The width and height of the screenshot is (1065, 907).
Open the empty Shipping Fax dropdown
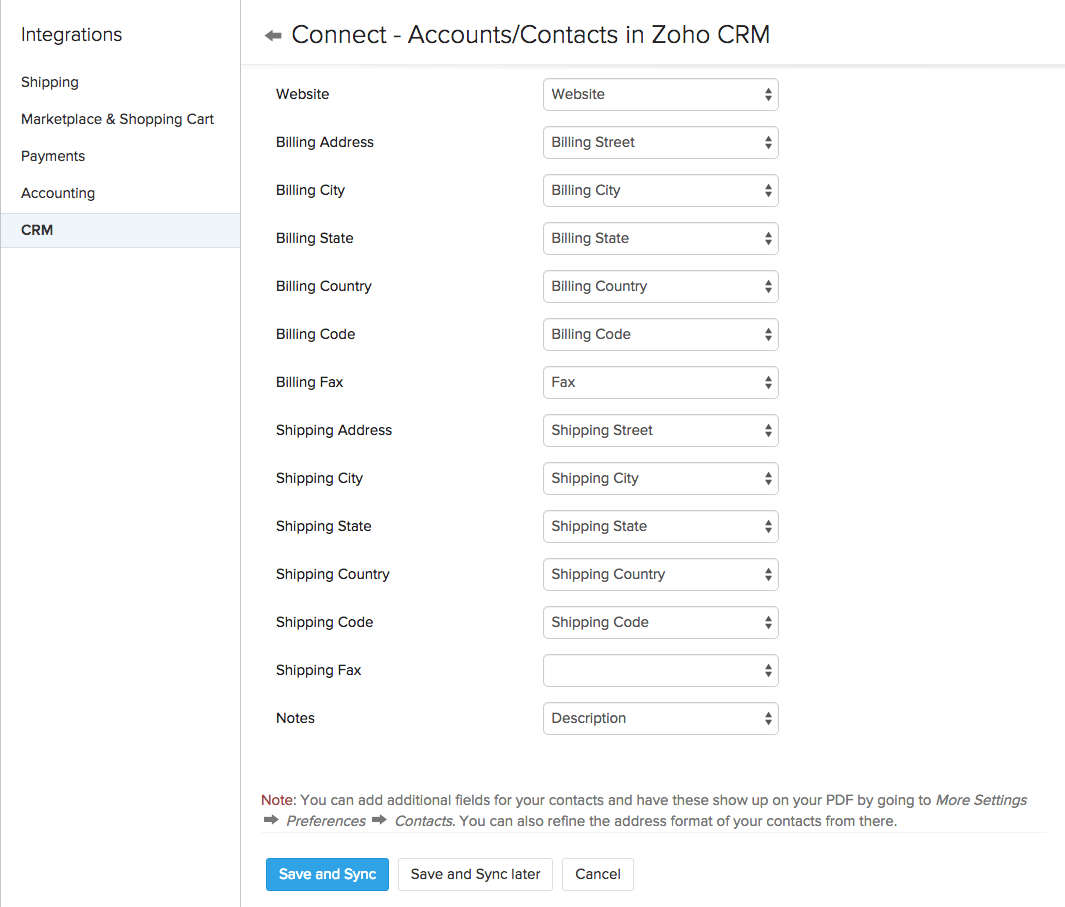pyautogui.click(x=660, y=670)
